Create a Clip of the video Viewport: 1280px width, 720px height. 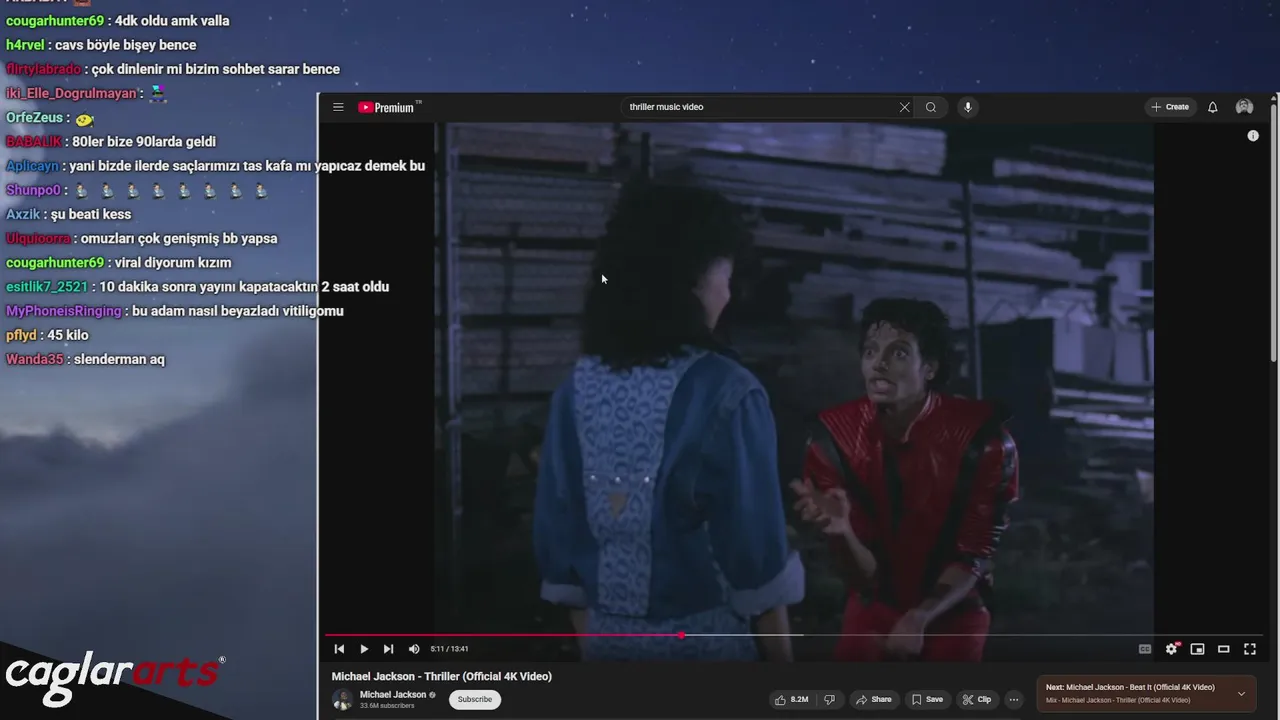point(977,700)
